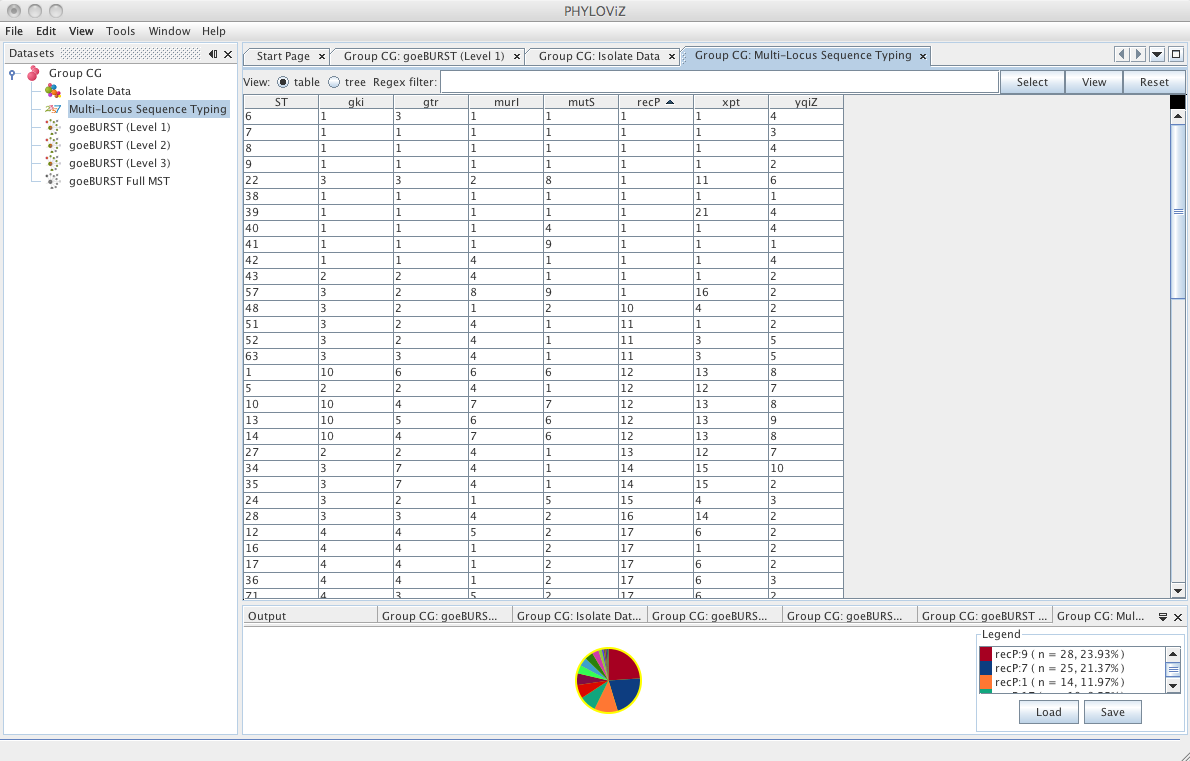Maximize the editor window with the square icon
The image size is (1190, 761).
pyautogui.click(x=1176, y=55)
